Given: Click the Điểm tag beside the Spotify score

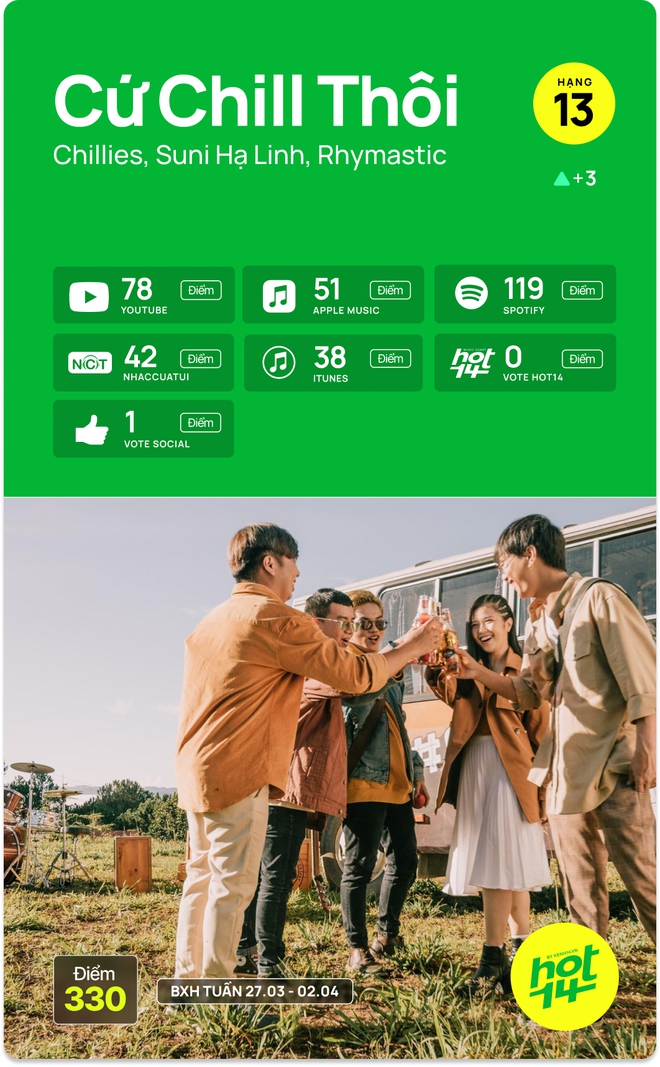Looking at the screenshot, I should pos(582,290).
